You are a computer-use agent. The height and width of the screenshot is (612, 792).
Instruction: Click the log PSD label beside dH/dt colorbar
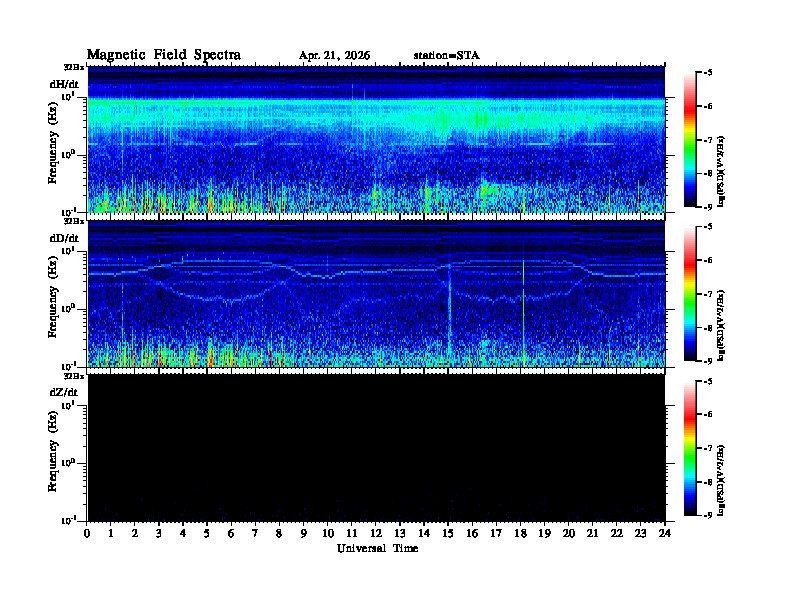(x=721, y=171)
